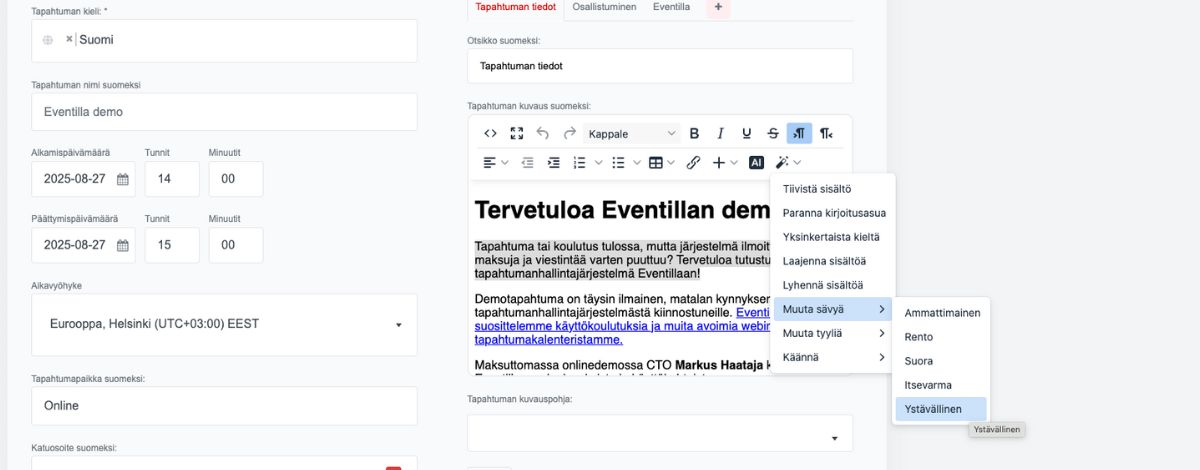Insert a link with chain icon
Screen dimensions: 1200x470
tap(693, 162)
